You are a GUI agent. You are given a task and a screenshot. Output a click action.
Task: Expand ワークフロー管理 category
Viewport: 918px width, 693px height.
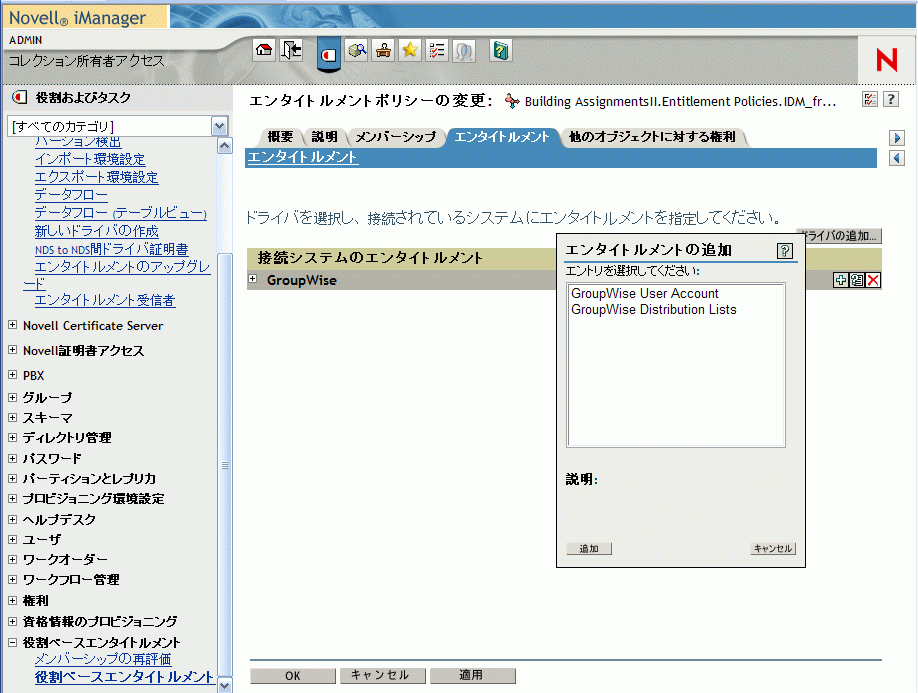12,579
